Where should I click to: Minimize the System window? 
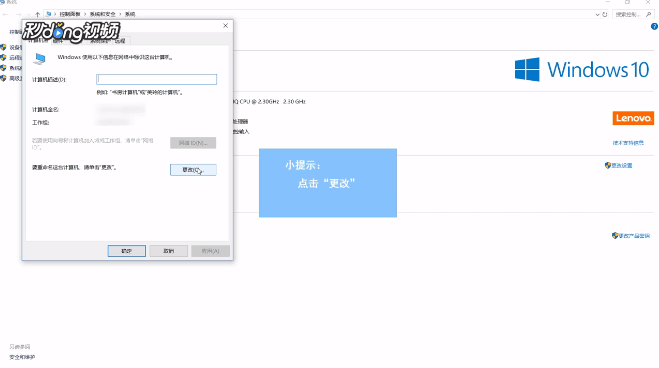[607, 2]
